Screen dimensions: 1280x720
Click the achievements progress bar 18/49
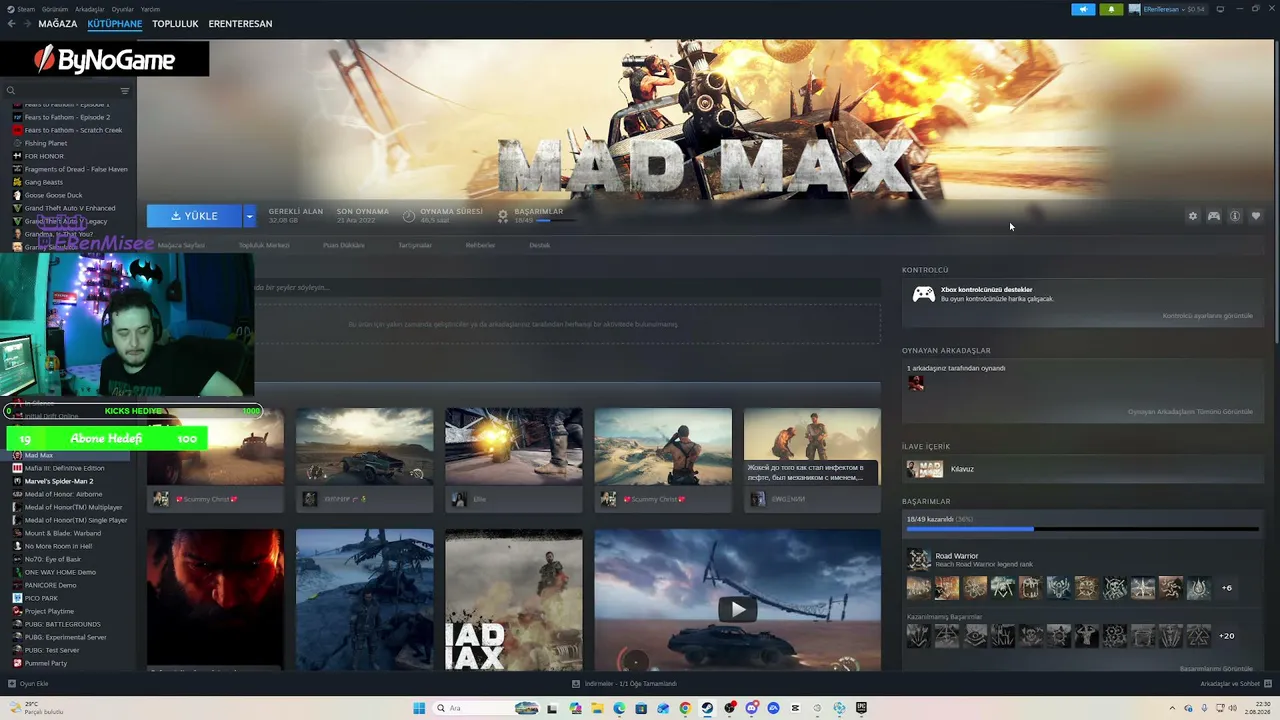pyautogui.click(x=1082, y=529)
